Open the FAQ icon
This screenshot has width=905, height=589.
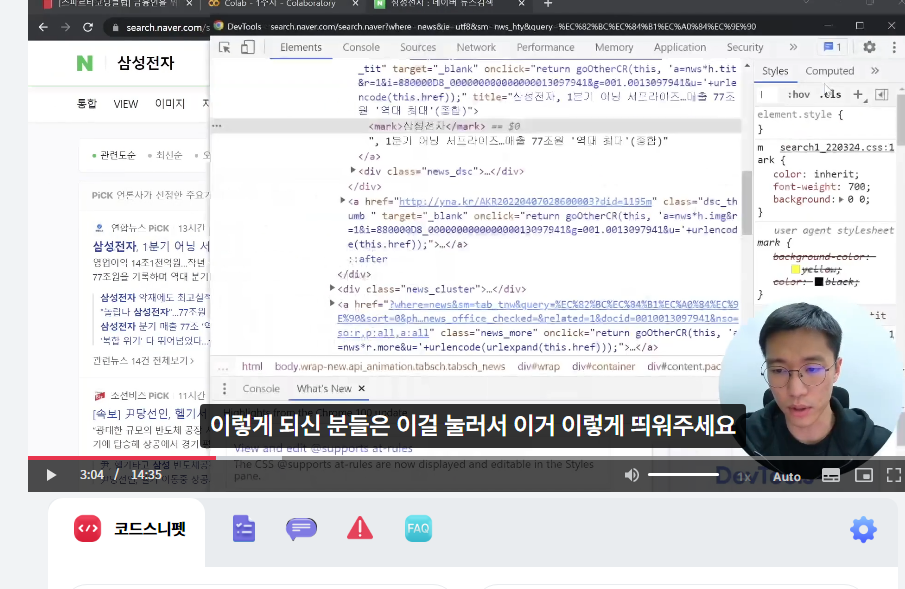coord(418,528)
